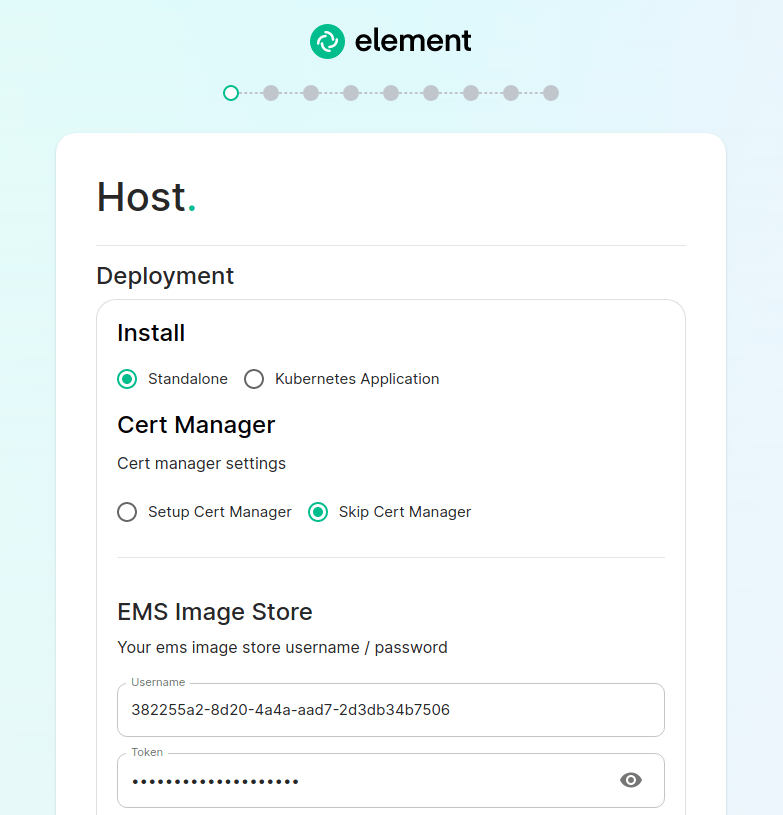The height and width of the screenshot is (815, 783).
Task: Select the Skip Cert Manager radio button
Action: (318, 512)
